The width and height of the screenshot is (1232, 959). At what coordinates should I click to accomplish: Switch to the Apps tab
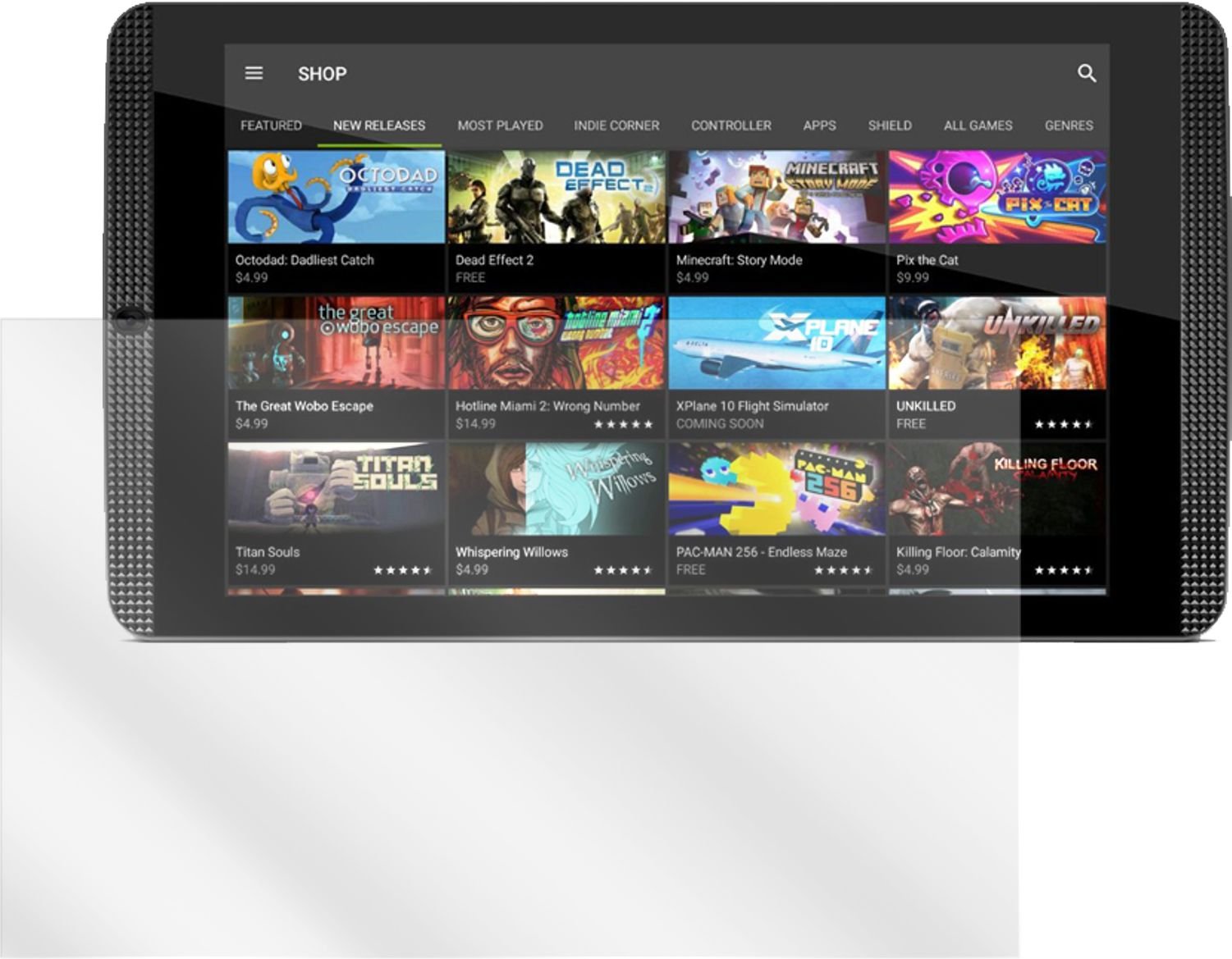819,126
